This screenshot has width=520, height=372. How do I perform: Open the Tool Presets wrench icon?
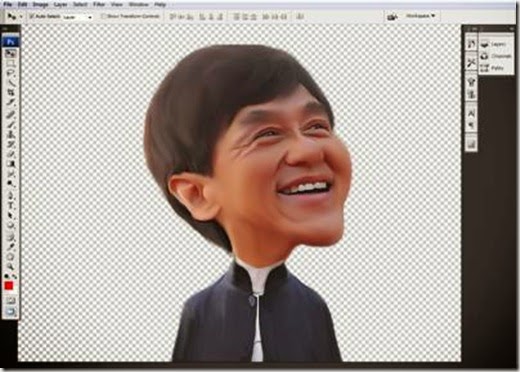coord(471,62)
